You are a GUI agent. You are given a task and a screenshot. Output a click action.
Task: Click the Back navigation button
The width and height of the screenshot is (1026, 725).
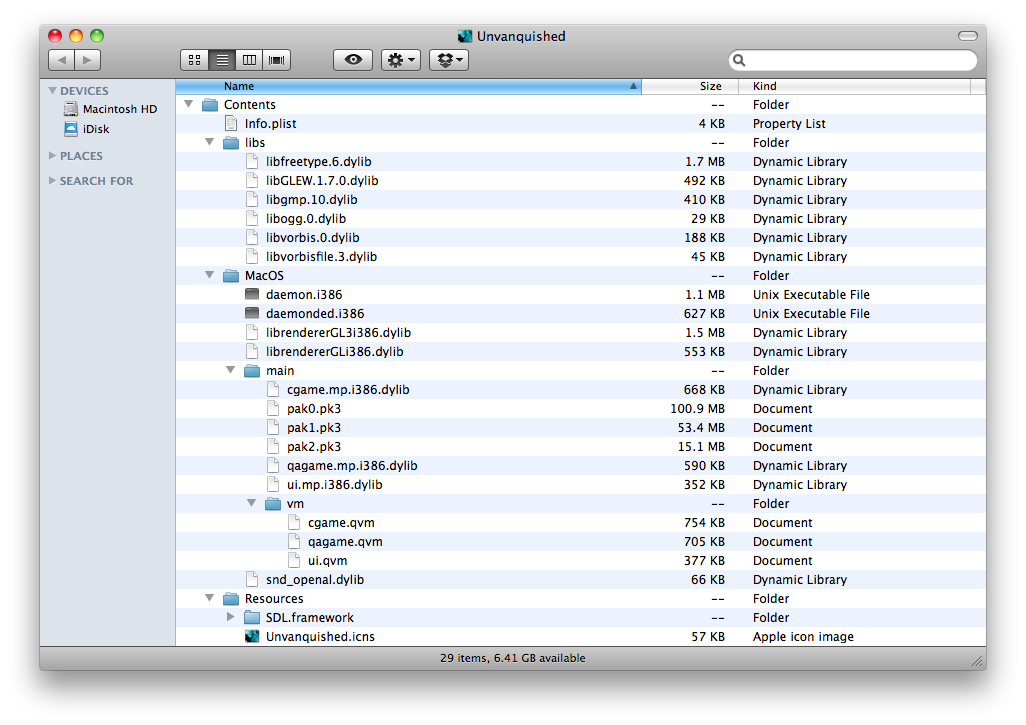pyautogui.click(x=62, y=59)
